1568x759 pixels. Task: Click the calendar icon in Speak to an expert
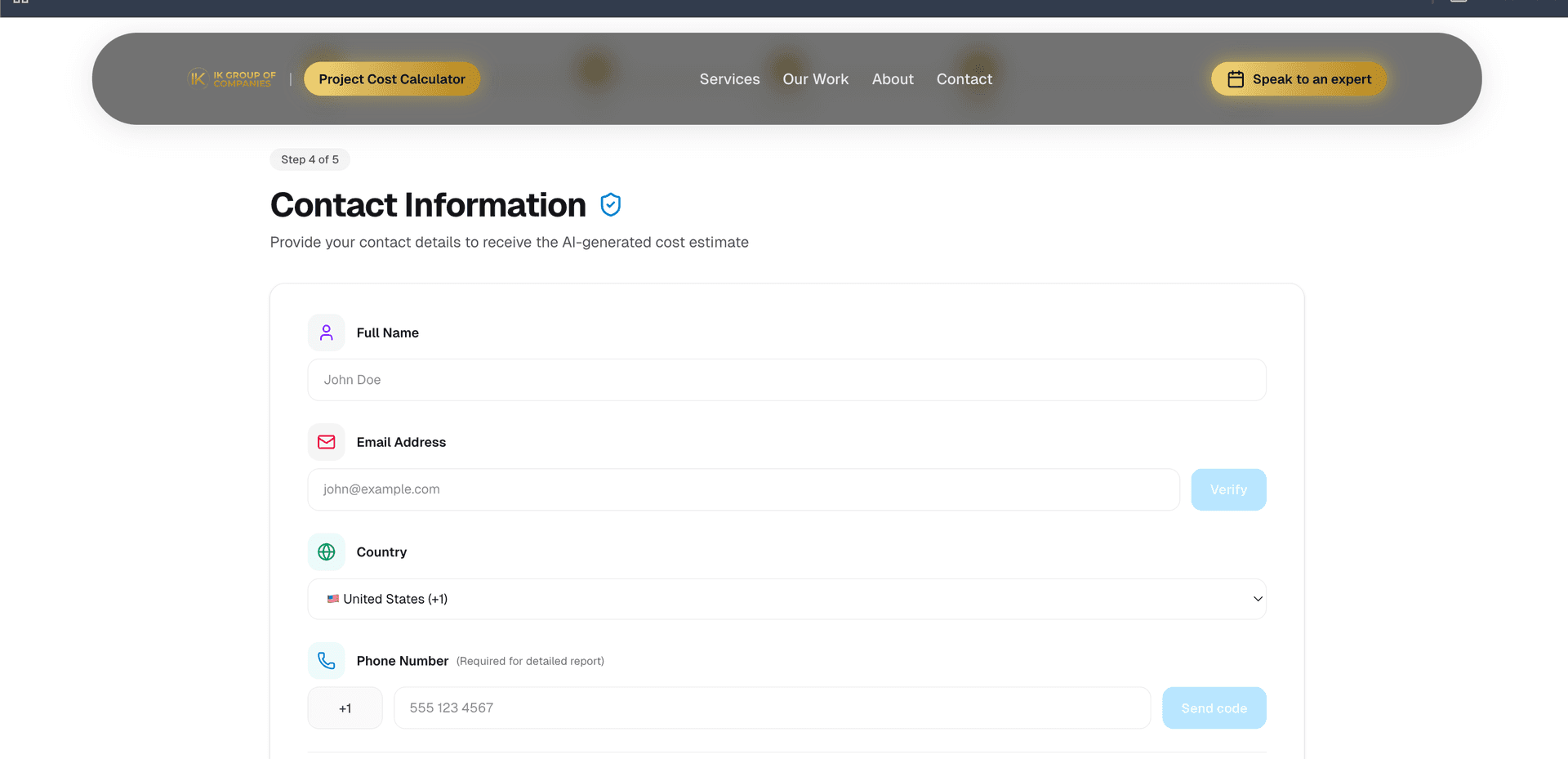(x=1236, y=79)
